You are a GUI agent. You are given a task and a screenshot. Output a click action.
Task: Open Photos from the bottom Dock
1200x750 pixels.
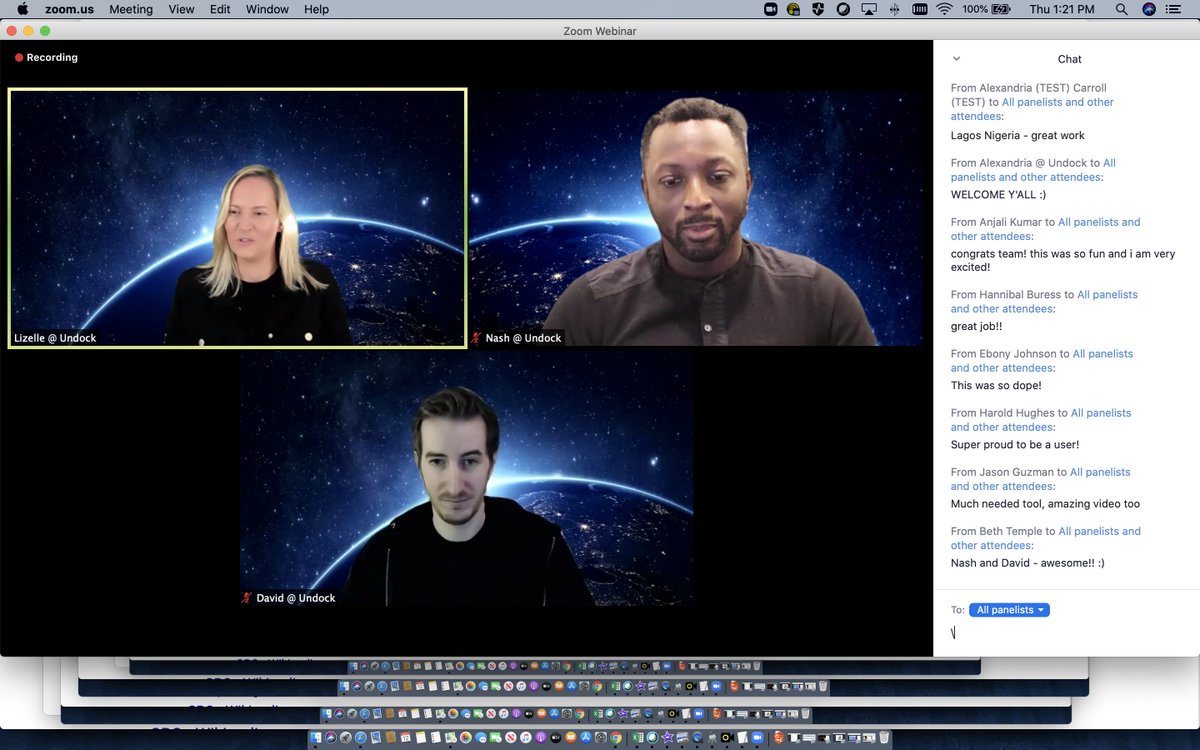pyautogui.click(x=465, y=737)
